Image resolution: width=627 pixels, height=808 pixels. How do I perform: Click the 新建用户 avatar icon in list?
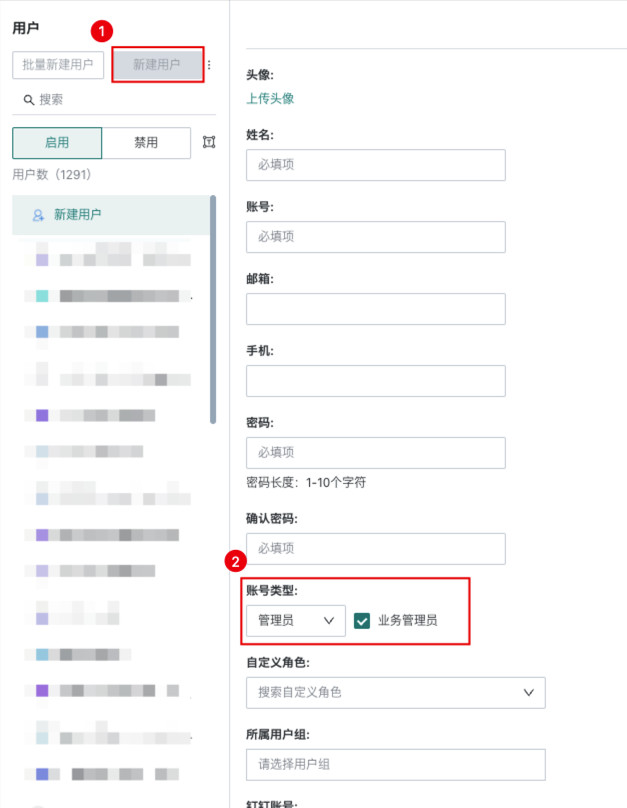39,215
